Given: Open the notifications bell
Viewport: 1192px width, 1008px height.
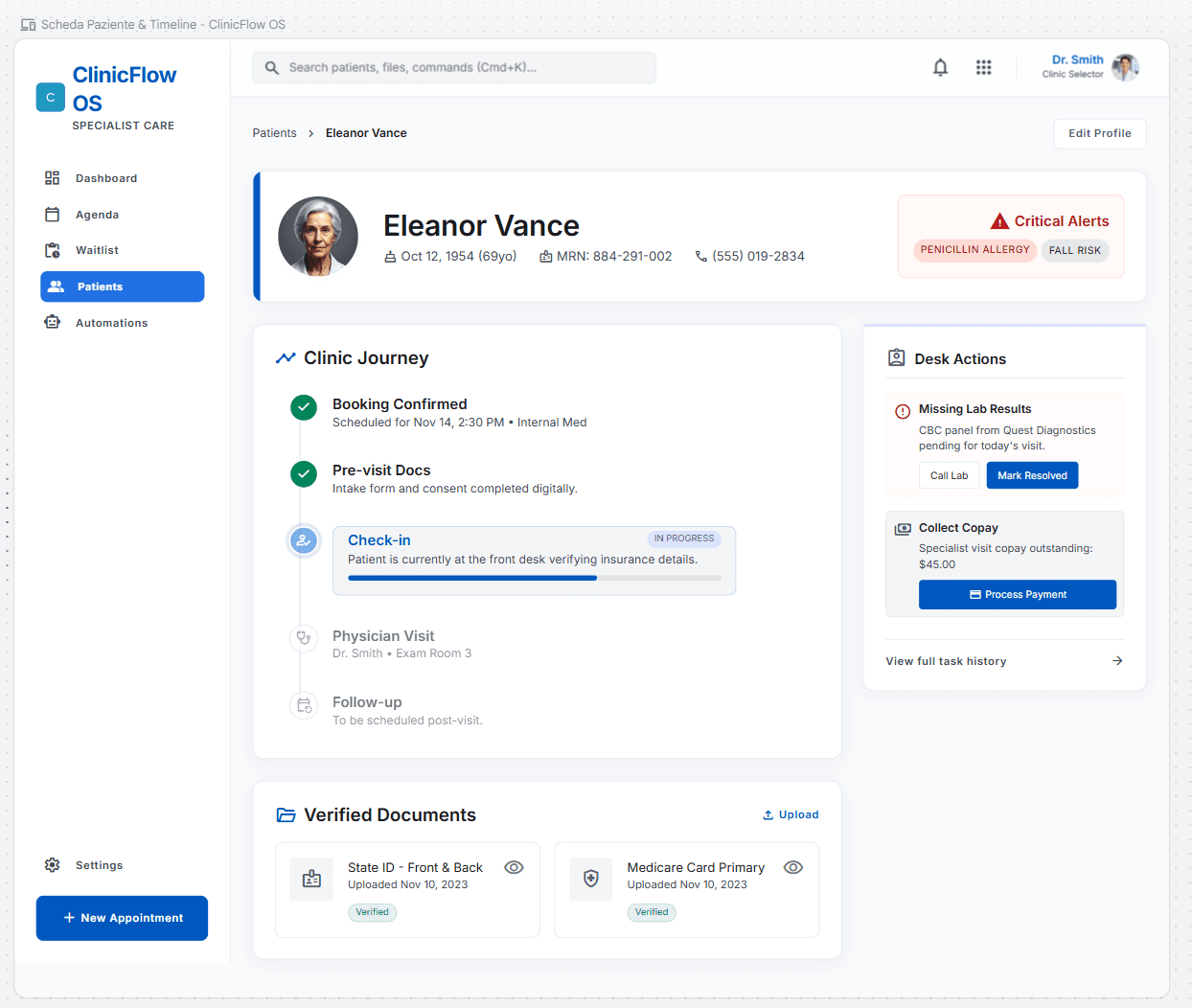Looking at the screenshot, I should [940, 67].
